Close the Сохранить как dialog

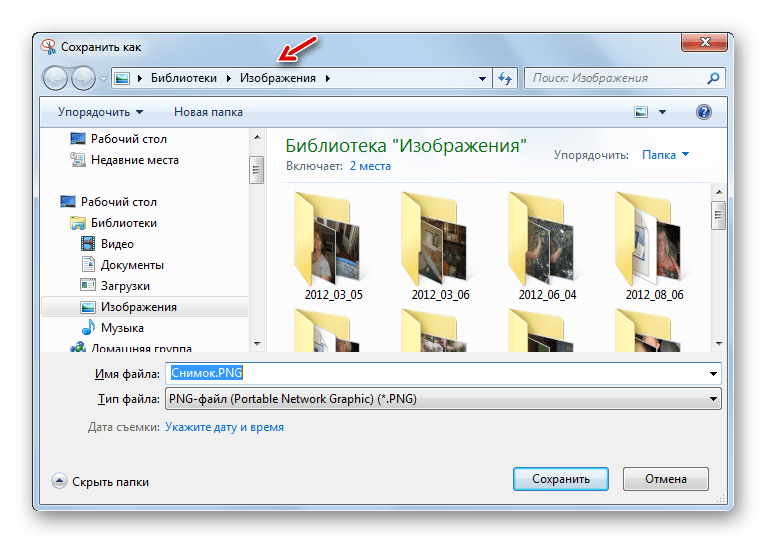click(704, 42)
